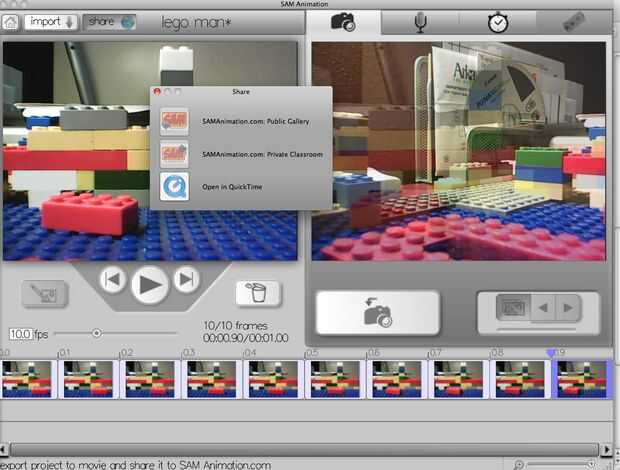Click the right arrow next to overlay toggle
The height and width of the screenshot is (470, 620).
[x=568, y=307]
